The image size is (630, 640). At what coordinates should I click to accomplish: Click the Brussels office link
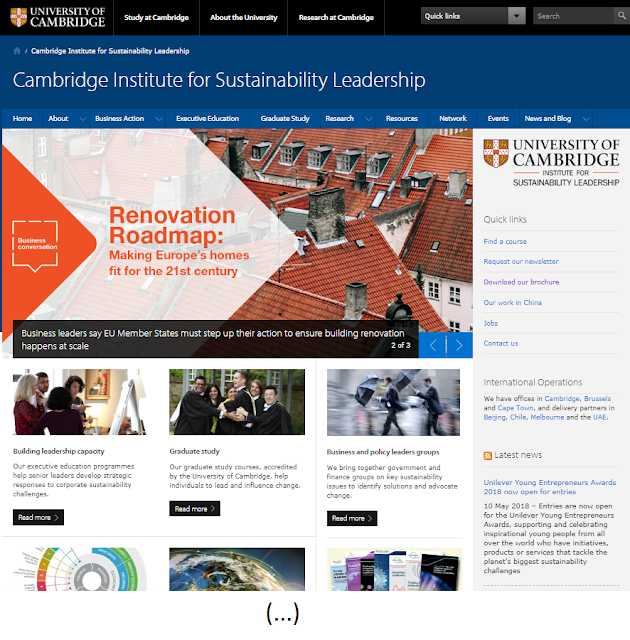click(x=597, y=398)
